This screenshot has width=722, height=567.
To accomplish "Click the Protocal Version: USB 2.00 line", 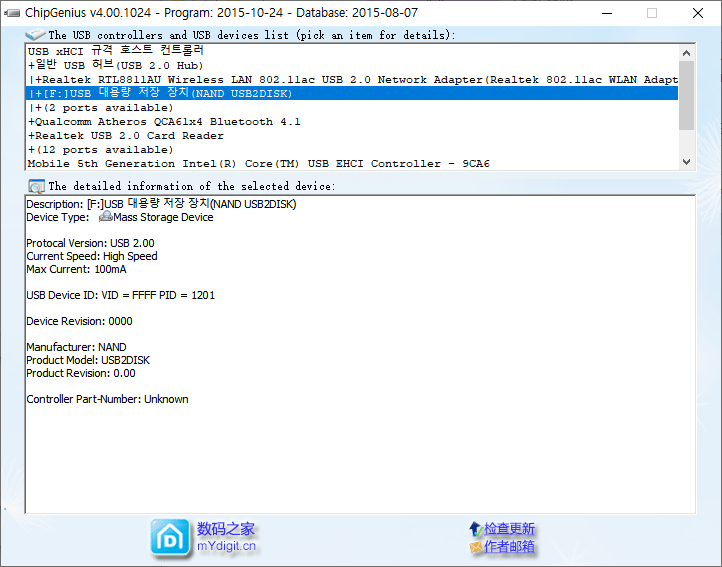I will tap(90, 243).
